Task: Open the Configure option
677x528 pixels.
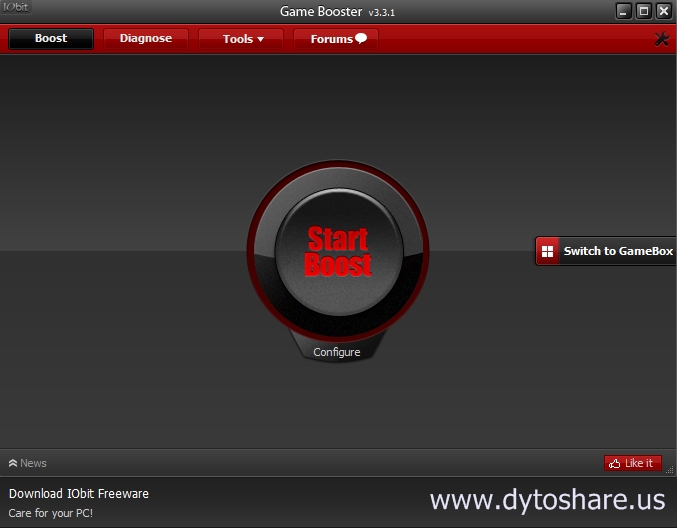Action: coord(337,352)
